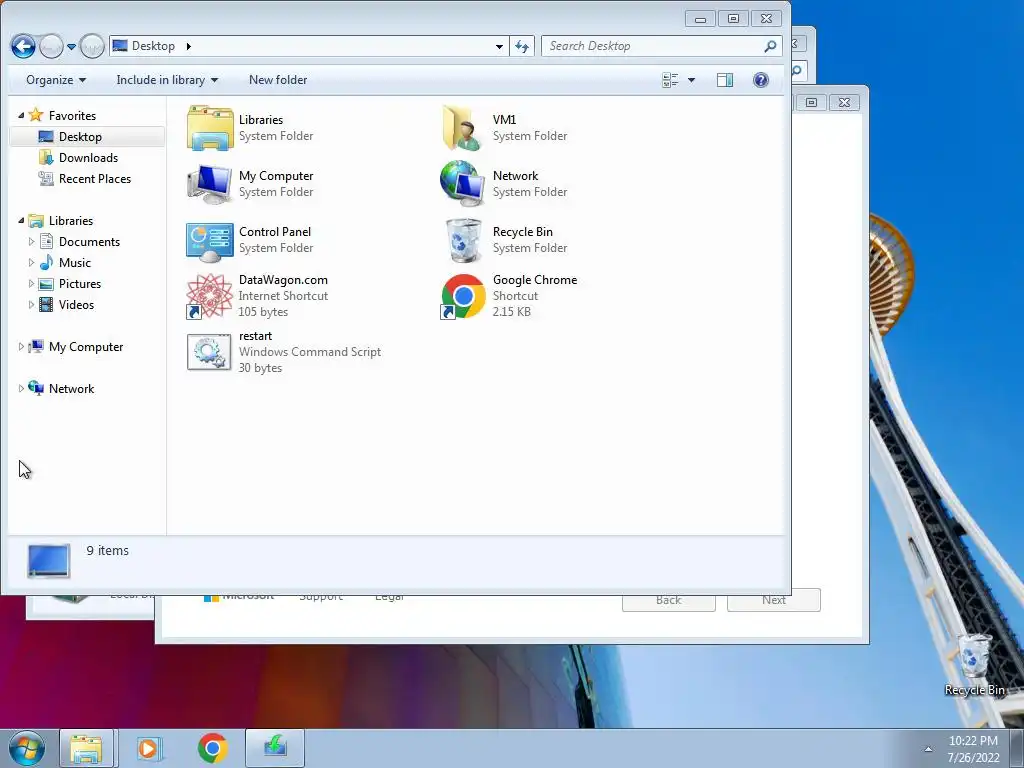Open the Windows Start orb
The width and height of the screenshot is (1024, 768).
(27, 748)
